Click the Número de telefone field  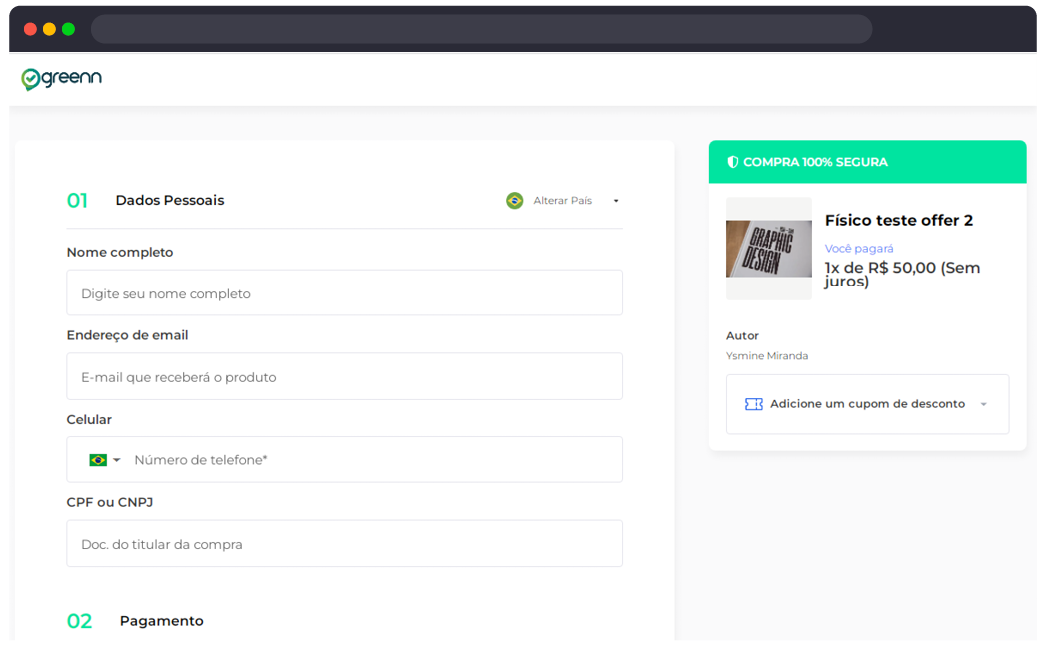coord(370,460)
